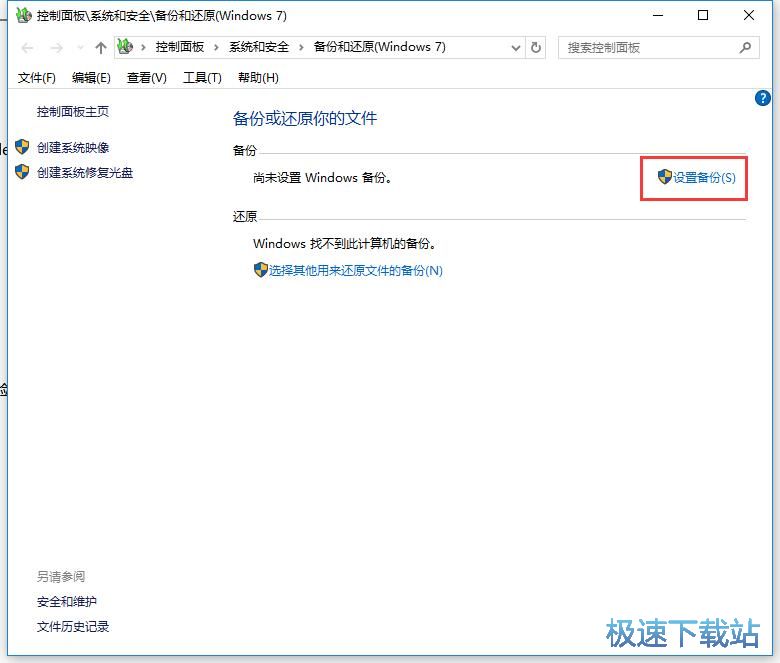Select 控制面板 in the breadcrumb path
The width and height of the screenshot is (780, 663).
180,47
